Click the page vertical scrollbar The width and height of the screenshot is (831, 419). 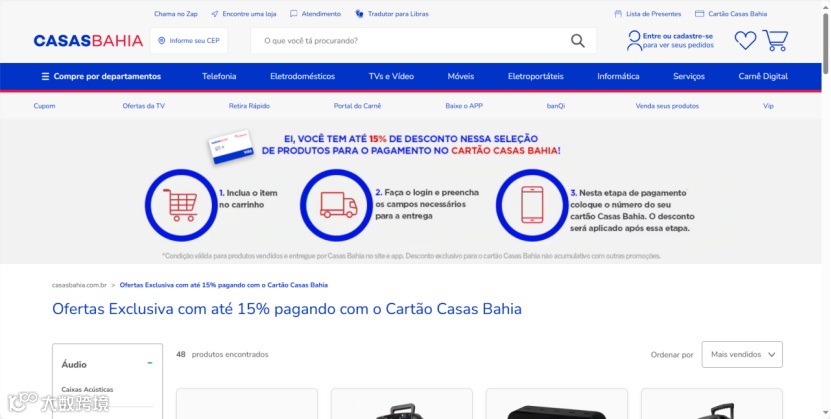826,209
